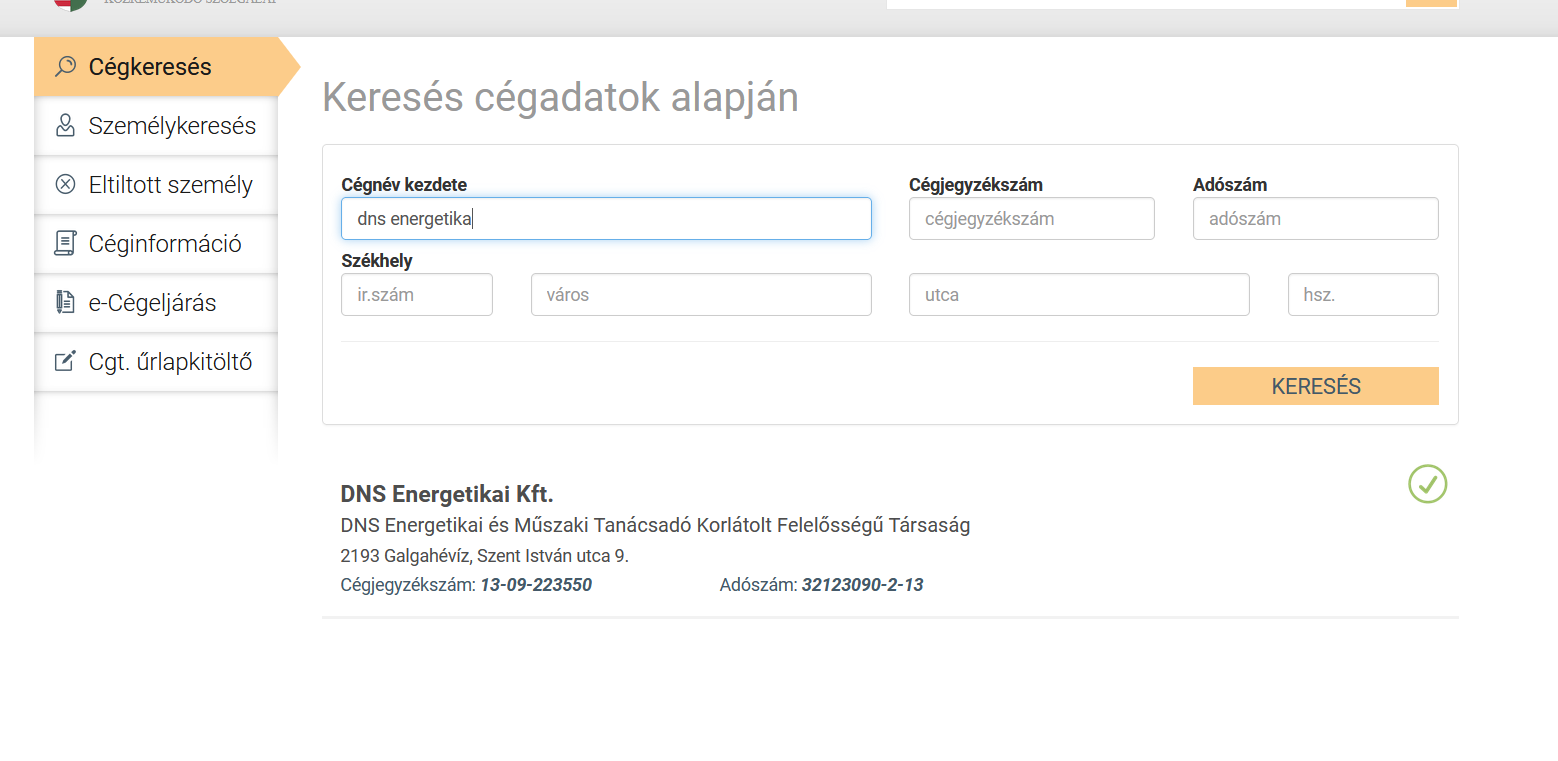Select the Adószám input field
1558x761 pixels.
pyautogui.click(x=1315, y=219)
